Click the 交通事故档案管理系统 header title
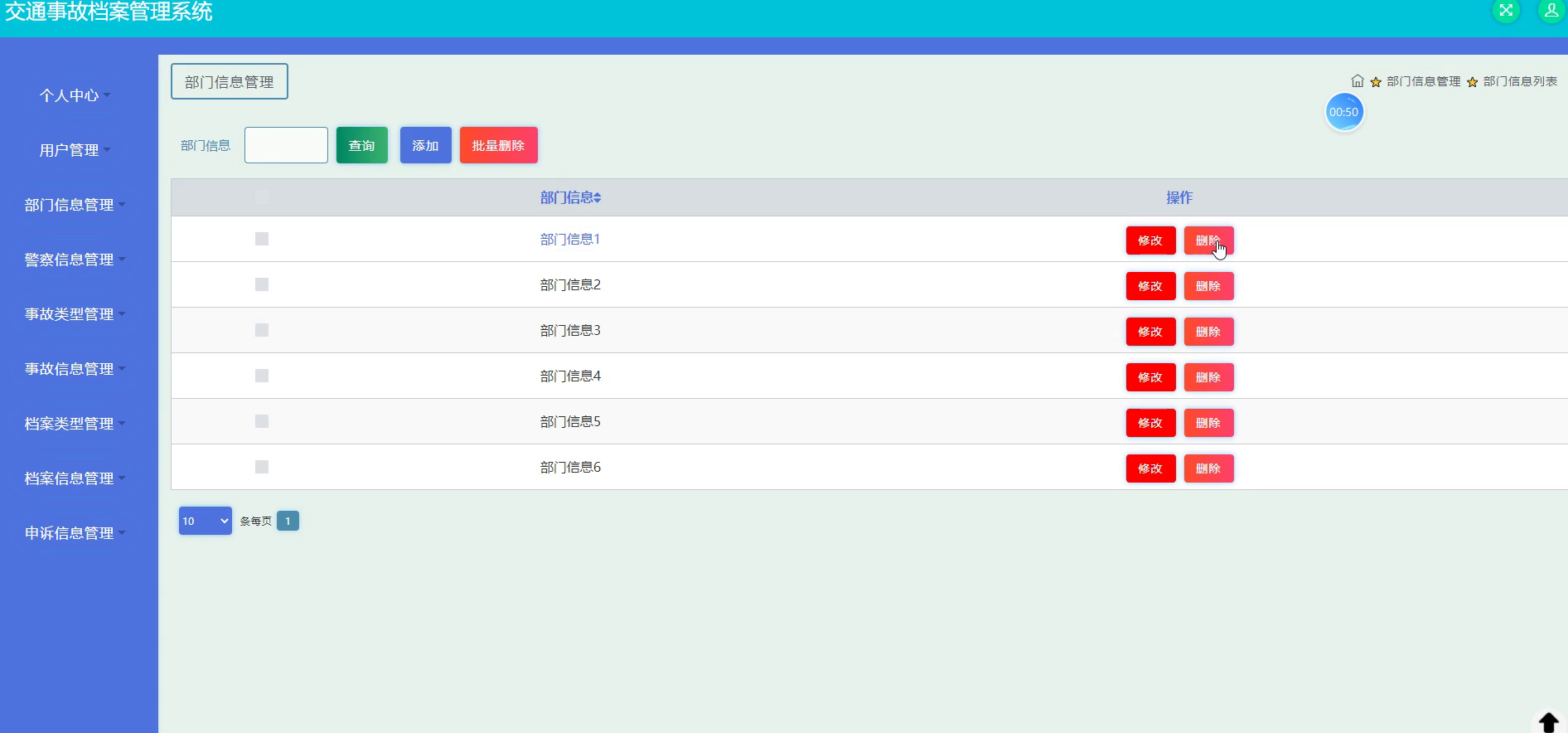 click(109, 11)
